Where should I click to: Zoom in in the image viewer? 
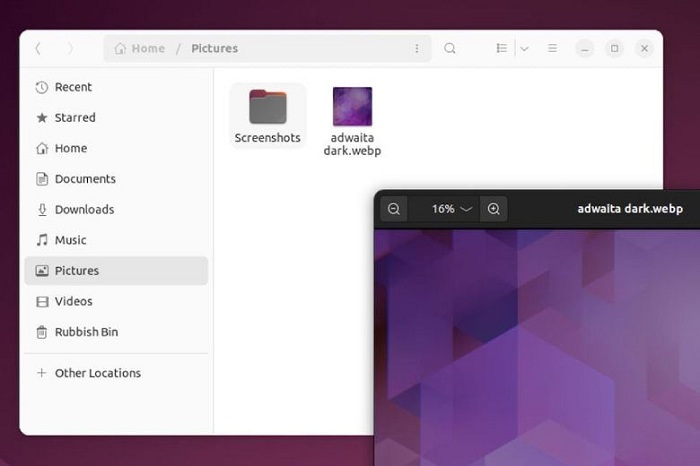(493, 208)
